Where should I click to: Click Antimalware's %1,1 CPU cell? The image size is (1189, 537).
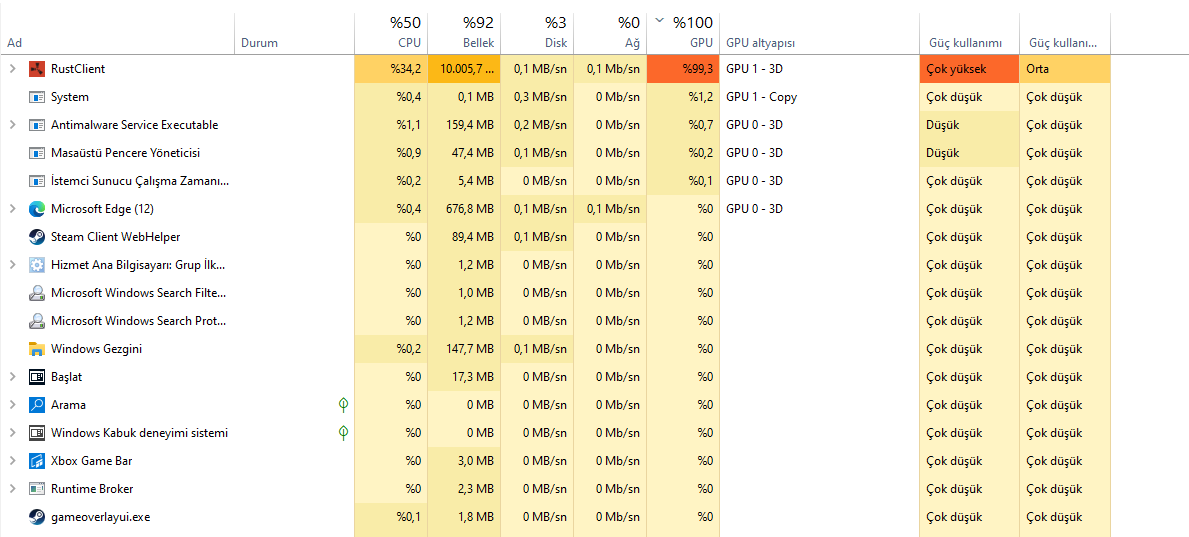(391, 125)
